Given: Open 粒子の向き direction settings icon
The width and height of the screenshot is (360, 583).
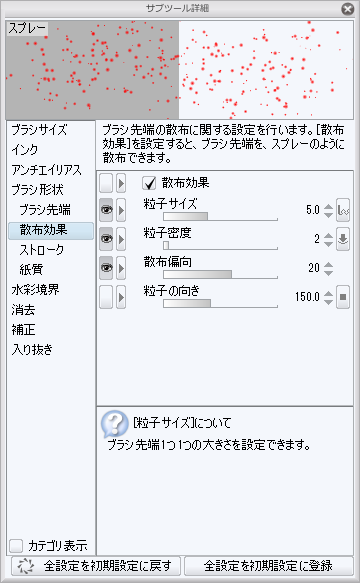Looking at the screenshot, I should (343, 297).
